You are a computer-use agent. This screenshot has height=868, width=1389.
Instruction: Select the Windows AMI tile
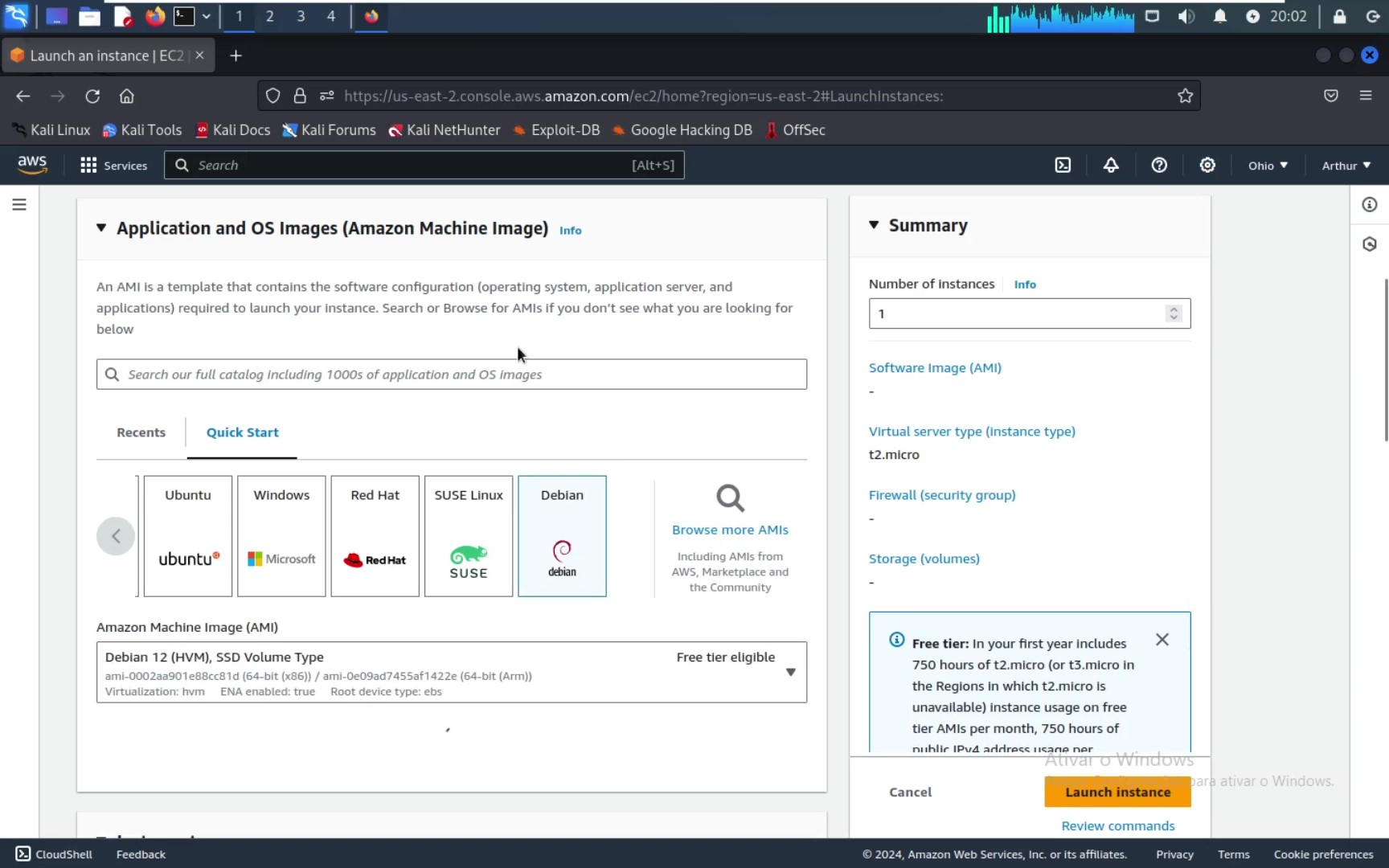tap(281, 536)
